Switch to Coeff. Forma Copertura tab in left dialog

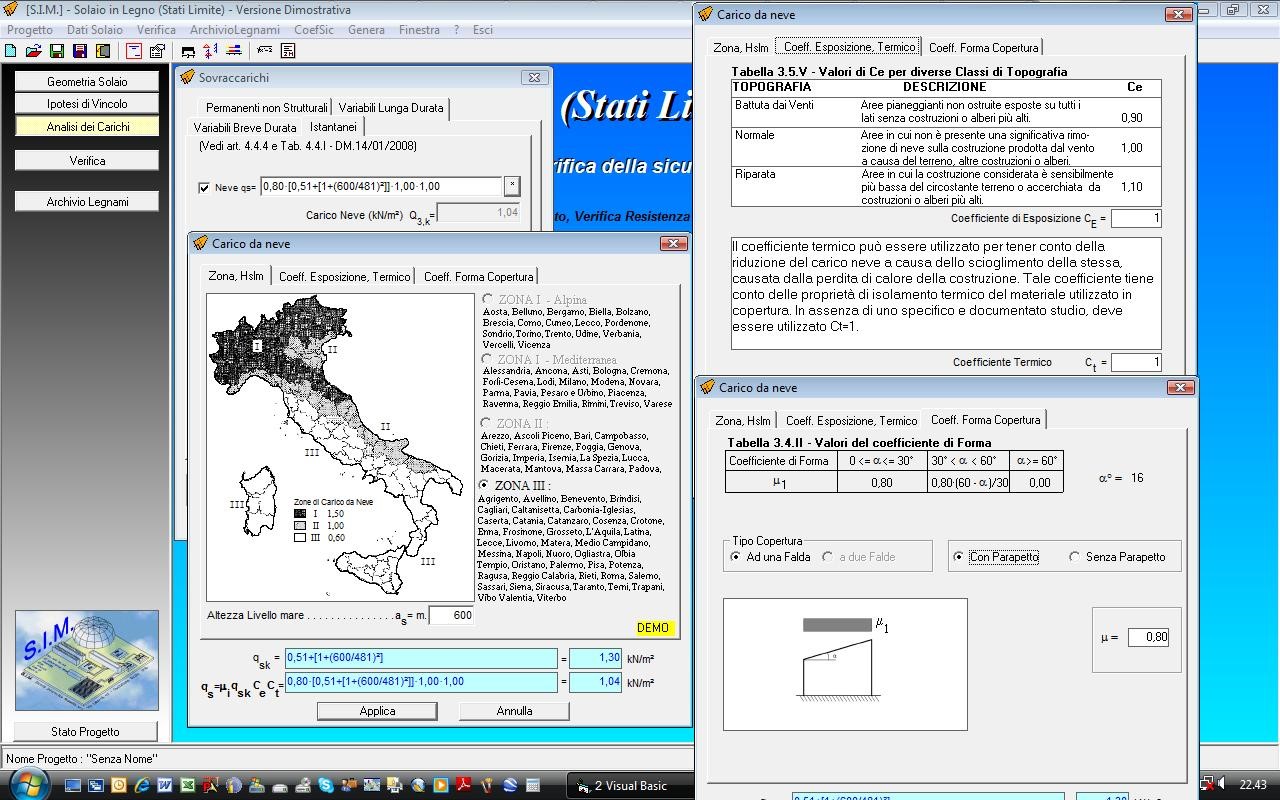pyautogui.click(x=479, y=276)
